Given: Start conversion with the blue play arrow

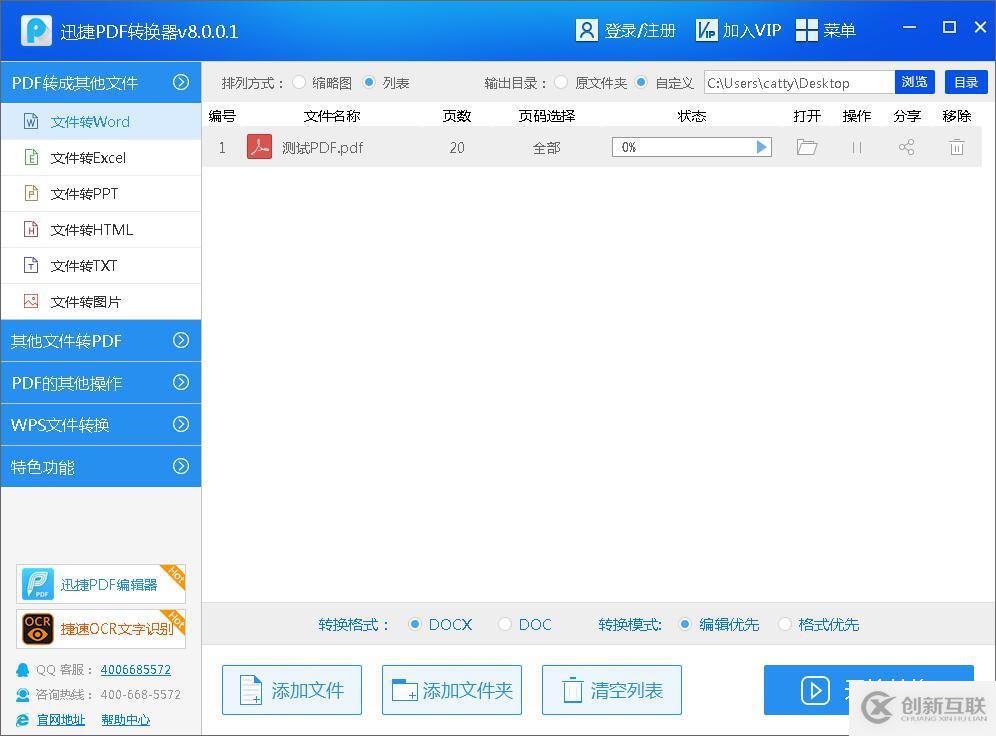Looking at the screenshot, I should click(762, 147).
